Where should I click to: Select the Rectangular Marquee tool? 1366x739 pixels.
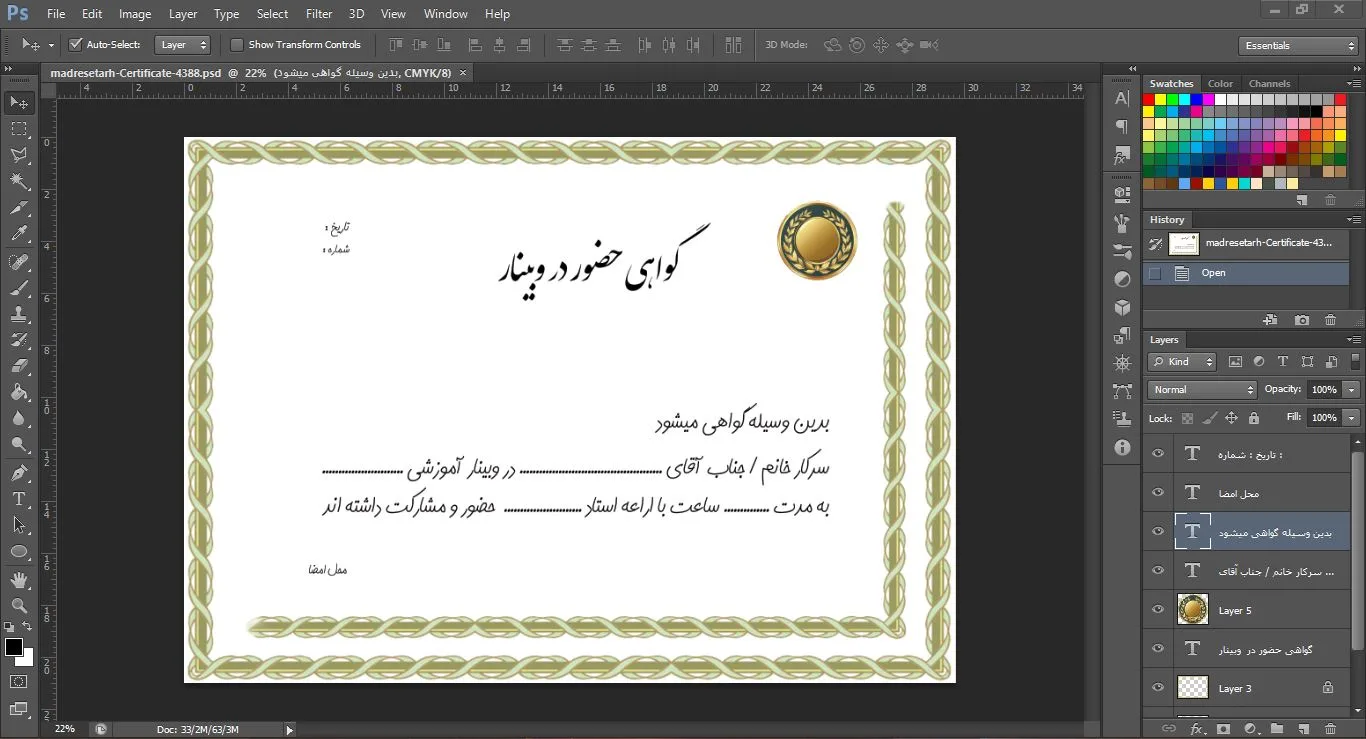(x=19, y=129)
